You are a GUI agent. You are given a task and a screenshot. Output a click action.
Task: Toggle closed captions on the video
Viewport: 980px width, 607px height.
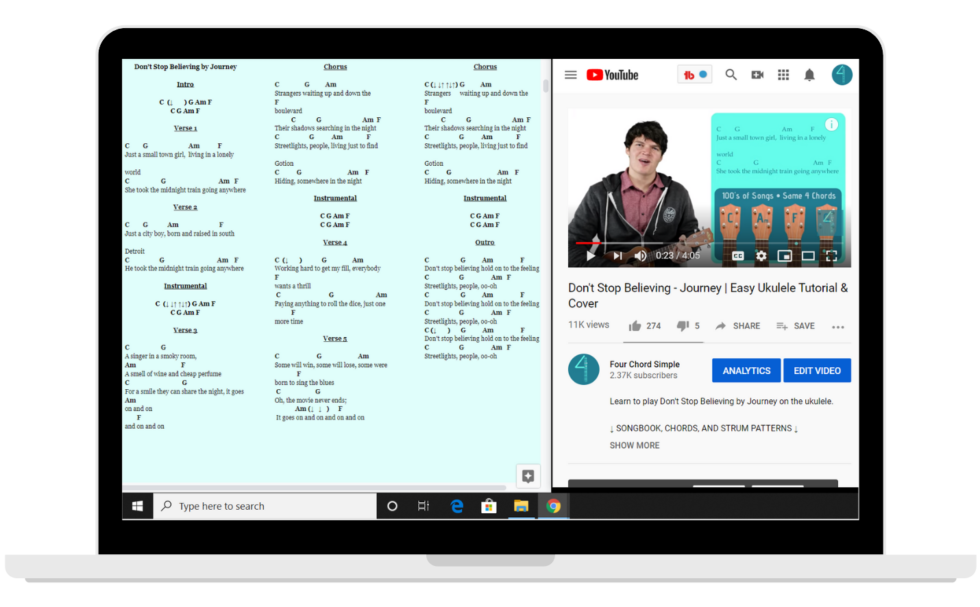pos(738,256)
